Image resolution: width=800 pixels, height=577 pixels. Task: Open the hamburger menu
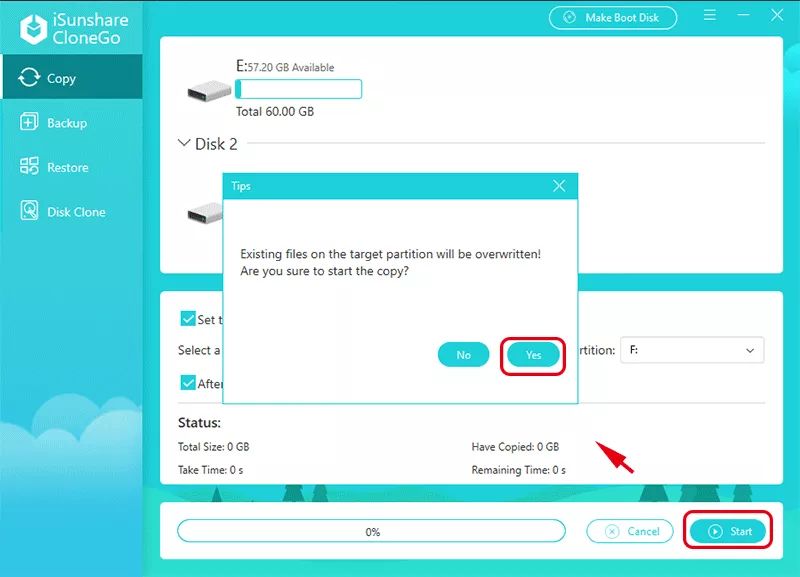click(x=710, y=16)
